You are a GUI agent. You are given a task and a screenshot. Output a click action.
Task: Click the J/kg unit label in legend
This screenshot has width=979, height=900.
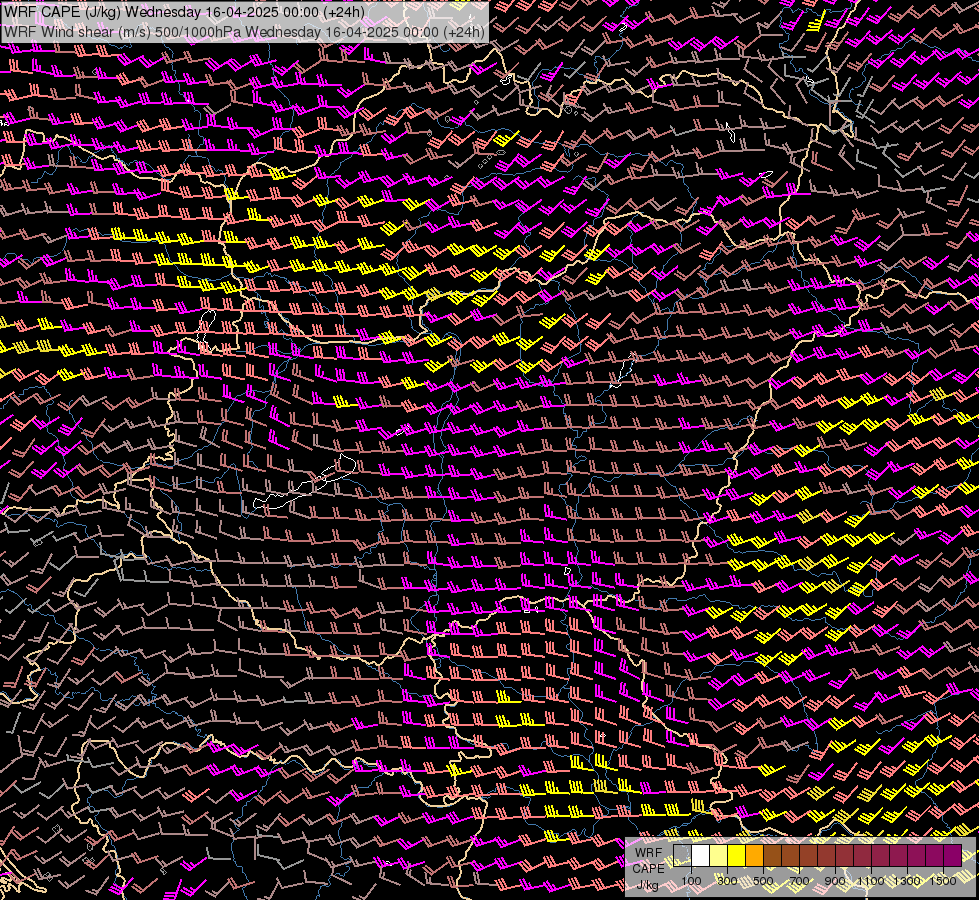647,885
